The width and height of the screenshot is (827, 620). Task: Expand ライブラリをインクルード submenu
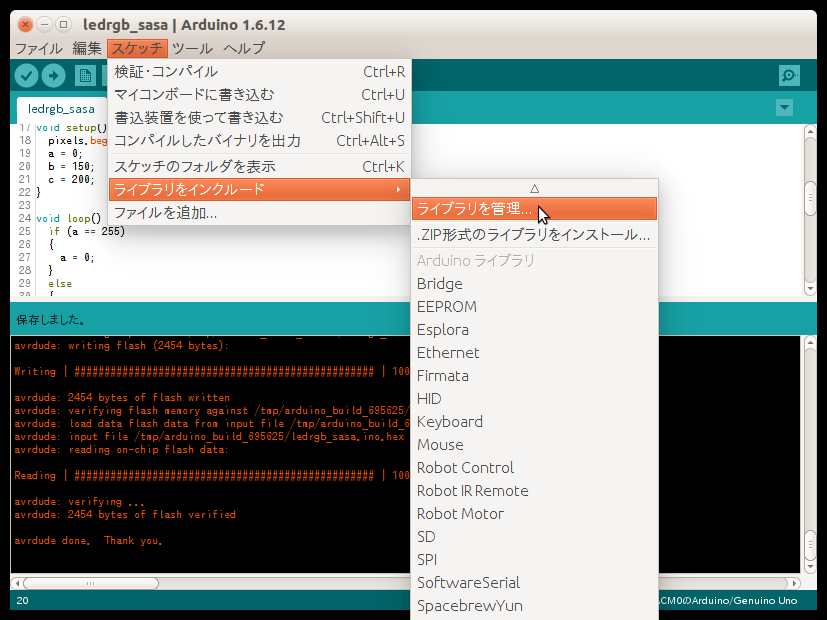pyautogui.click(x=259, y=190)
